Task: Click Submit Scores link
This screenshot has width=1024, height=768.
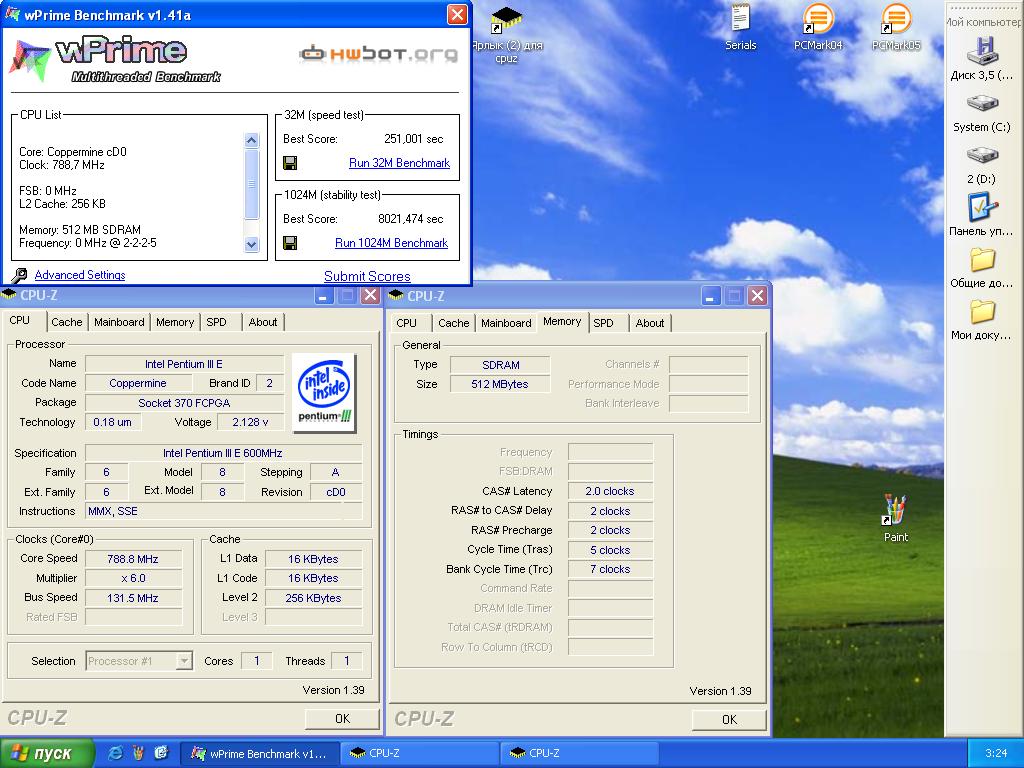Action: pyautogui.click(x=367, y=276)
